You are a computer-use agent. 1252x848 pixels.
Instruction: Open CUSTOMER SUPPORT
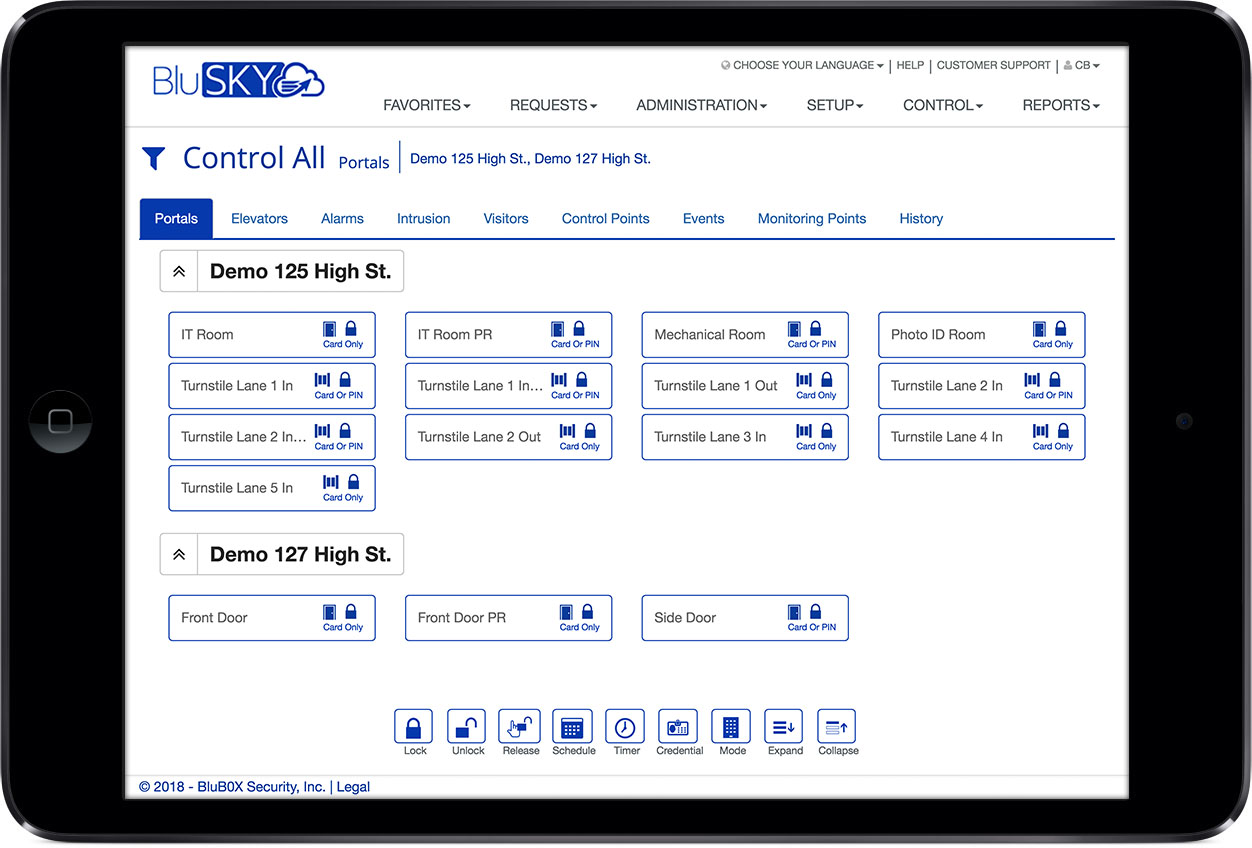[x=993, y=65]
